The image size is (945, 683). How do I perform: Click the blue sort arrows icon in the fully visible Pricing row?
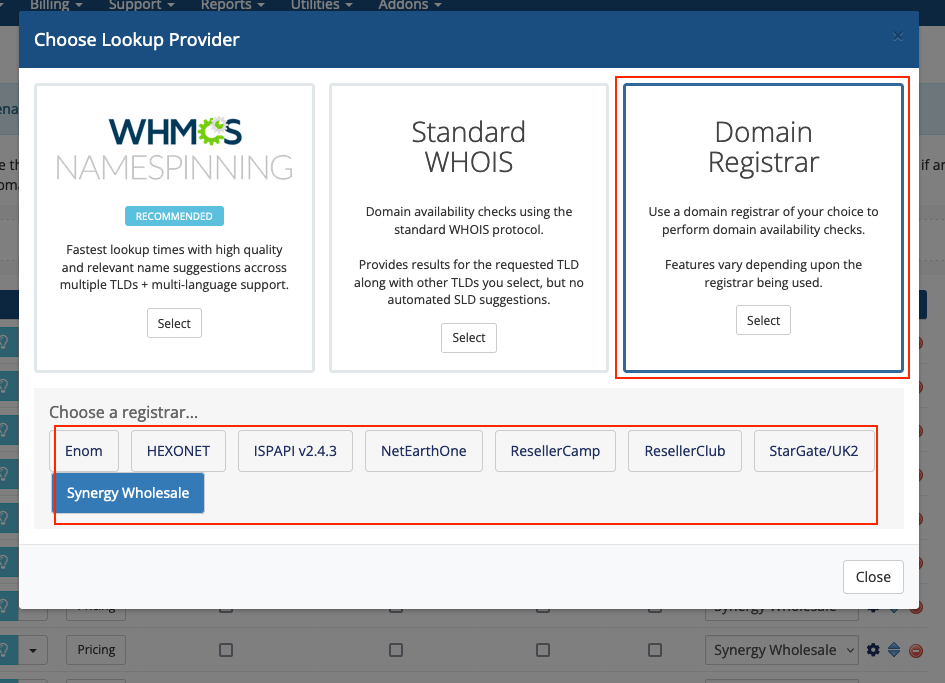click(x=894, y=650)
